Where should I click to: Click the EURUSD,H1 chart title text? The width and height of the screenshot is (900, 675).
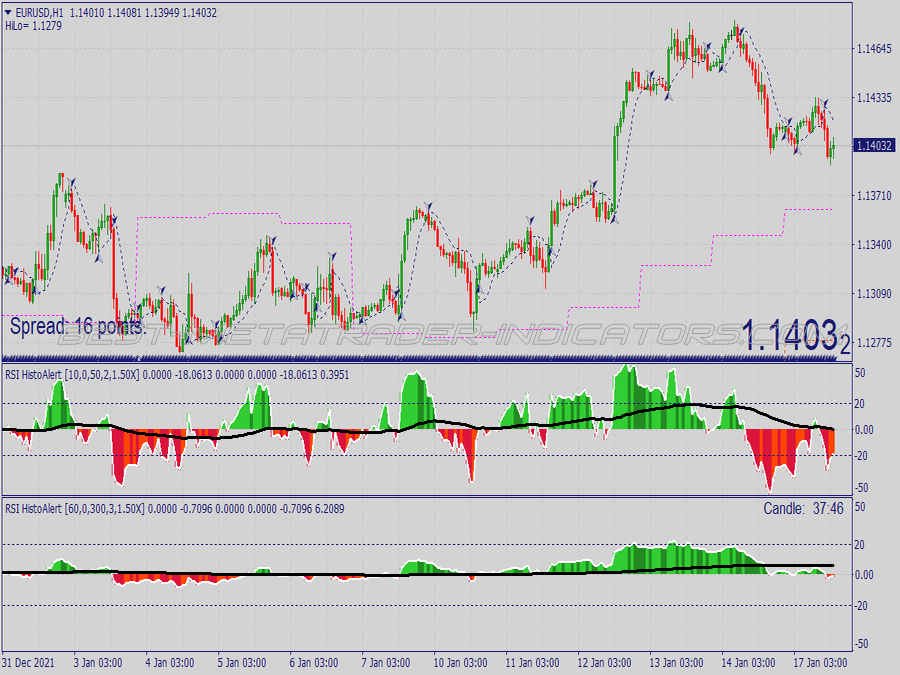point(39,13)
